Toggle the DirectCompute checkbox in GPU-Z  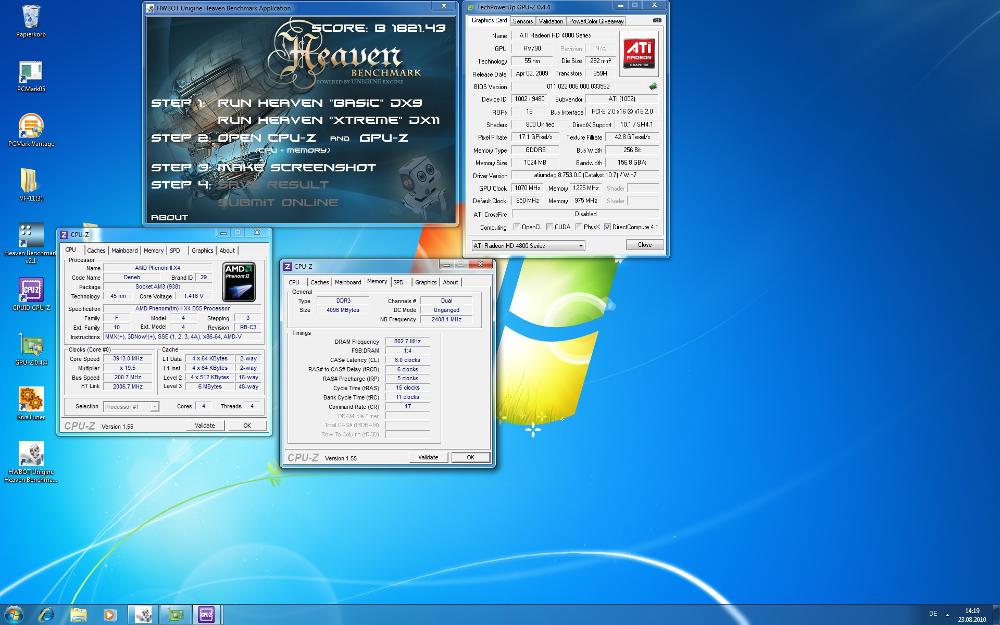(607, 226)
